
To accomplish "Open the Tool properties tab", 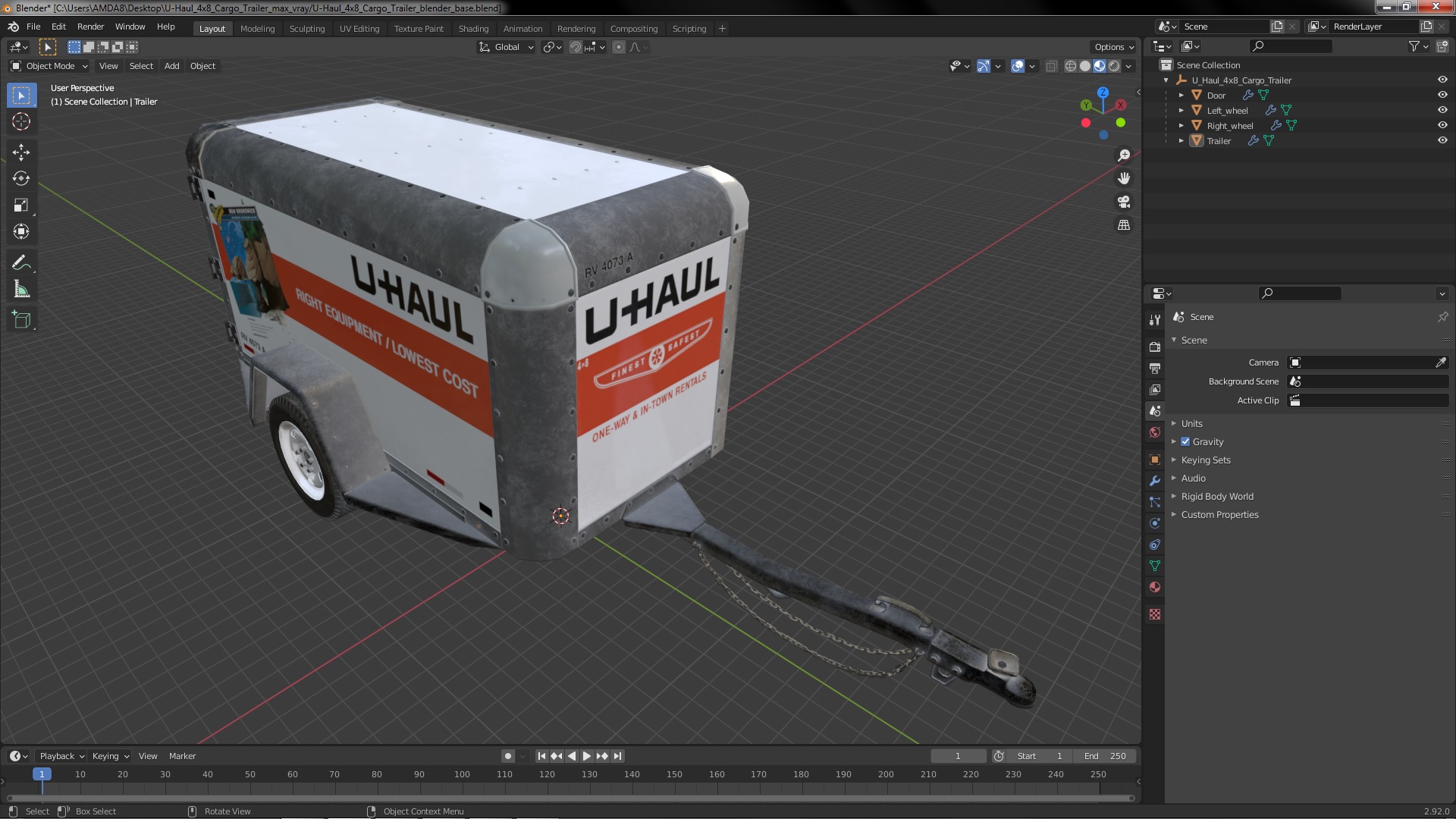I will (1155, 320).
